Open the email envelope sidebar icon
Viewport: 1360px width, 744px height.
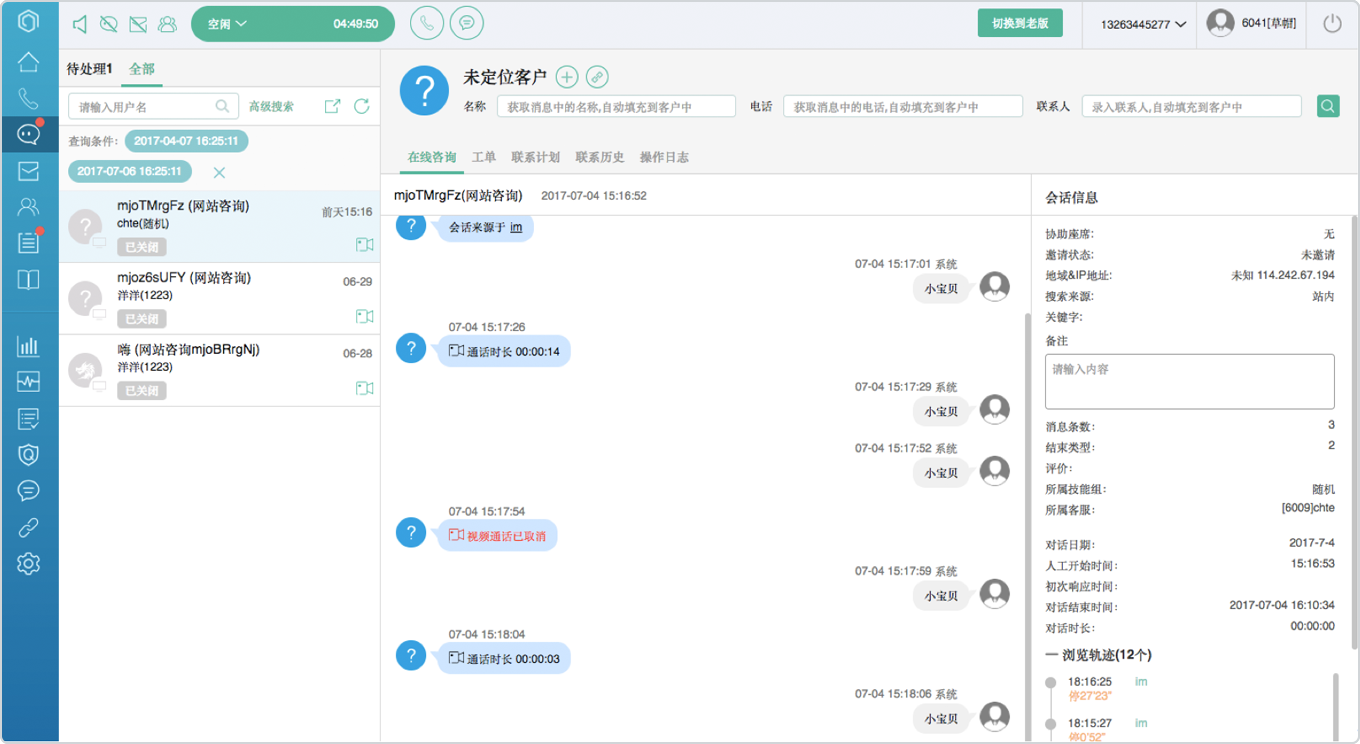pos(28,171)
